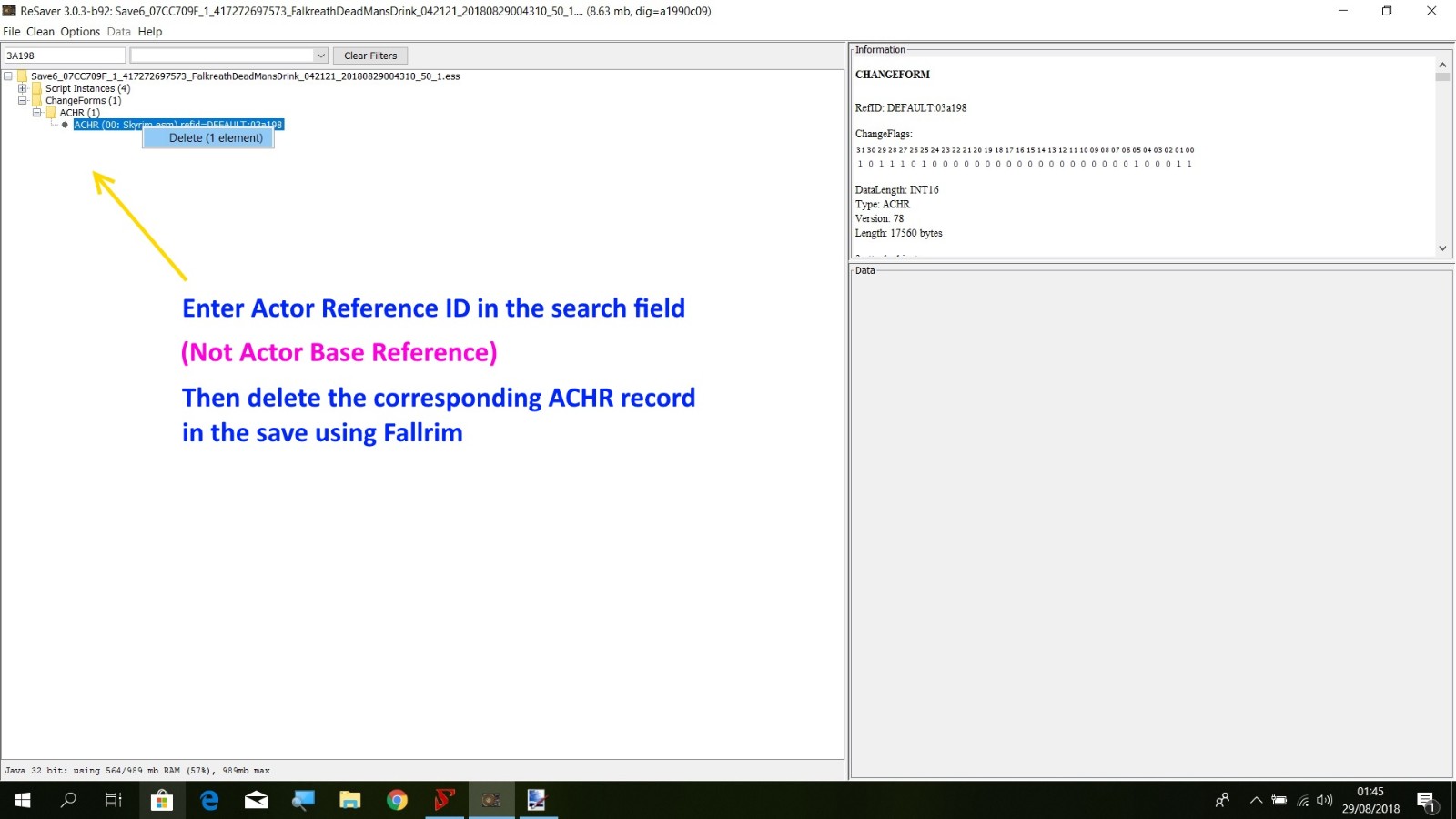Image resolution: width=1456 pixels, height=819 pixels.
Task: Open Microsoft Store from the taskbar
Action: click(162, 800)
